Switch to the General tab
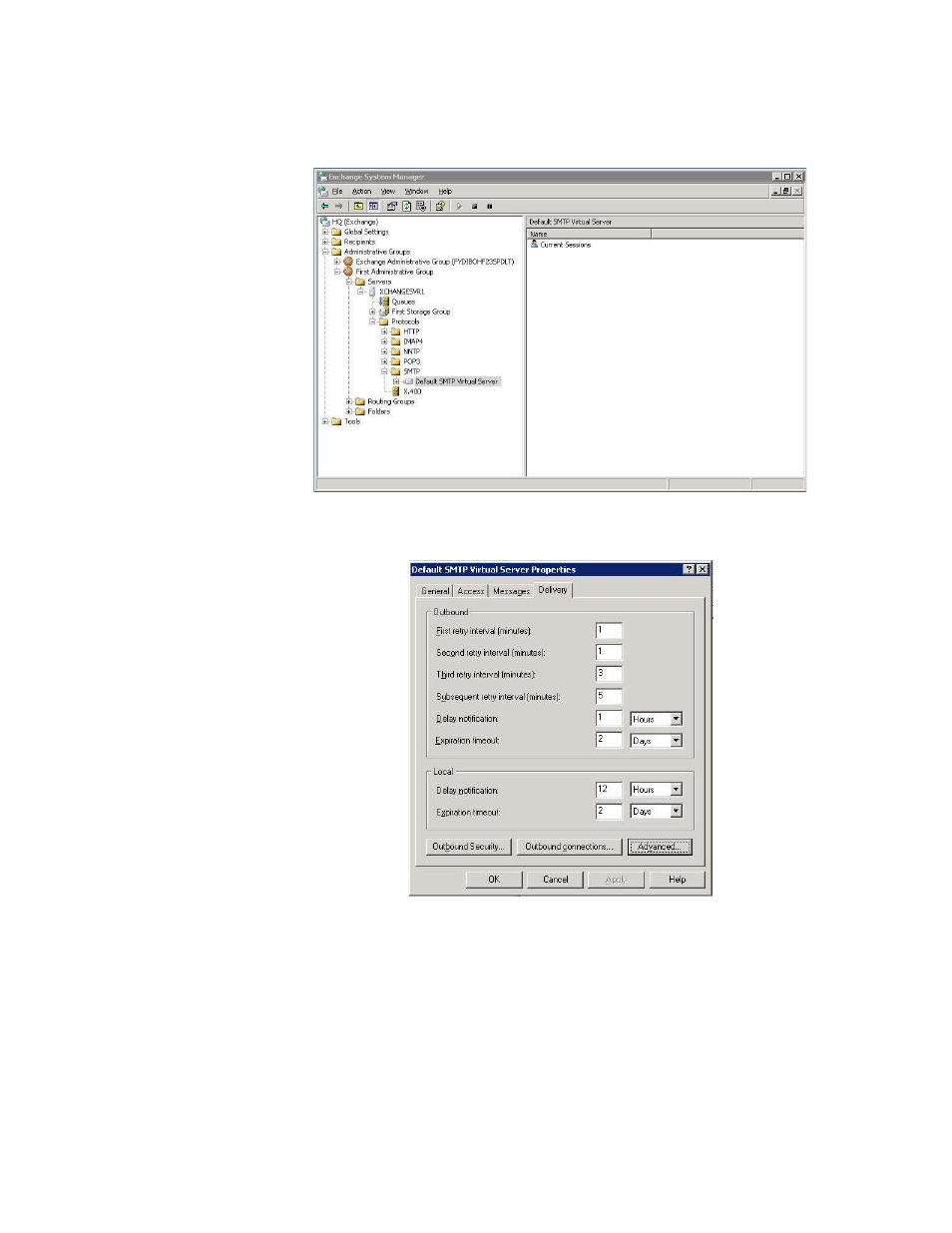952x1233 pixels. point(436,591)
